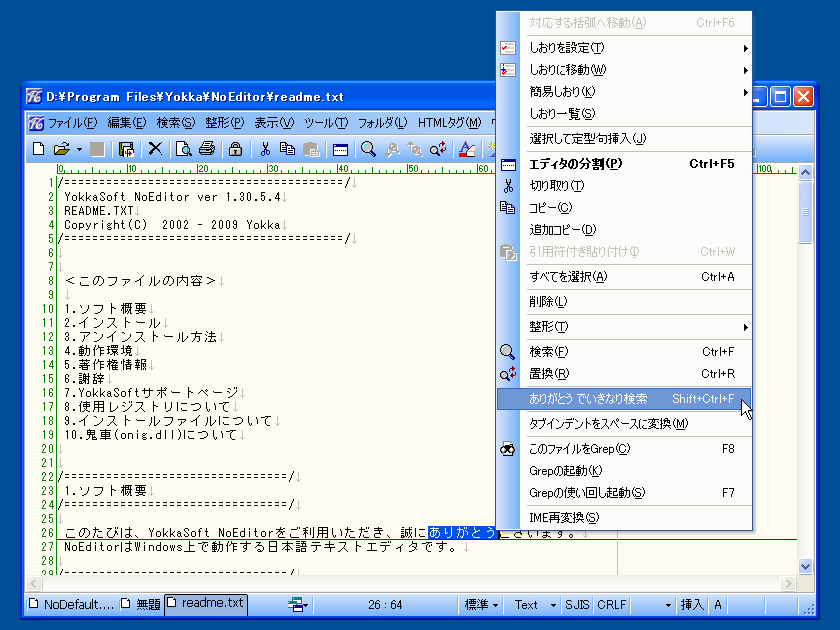Expand the しおりに移動(W) submenu
Screen dimensions: 840x630
[x=625, y=70]
